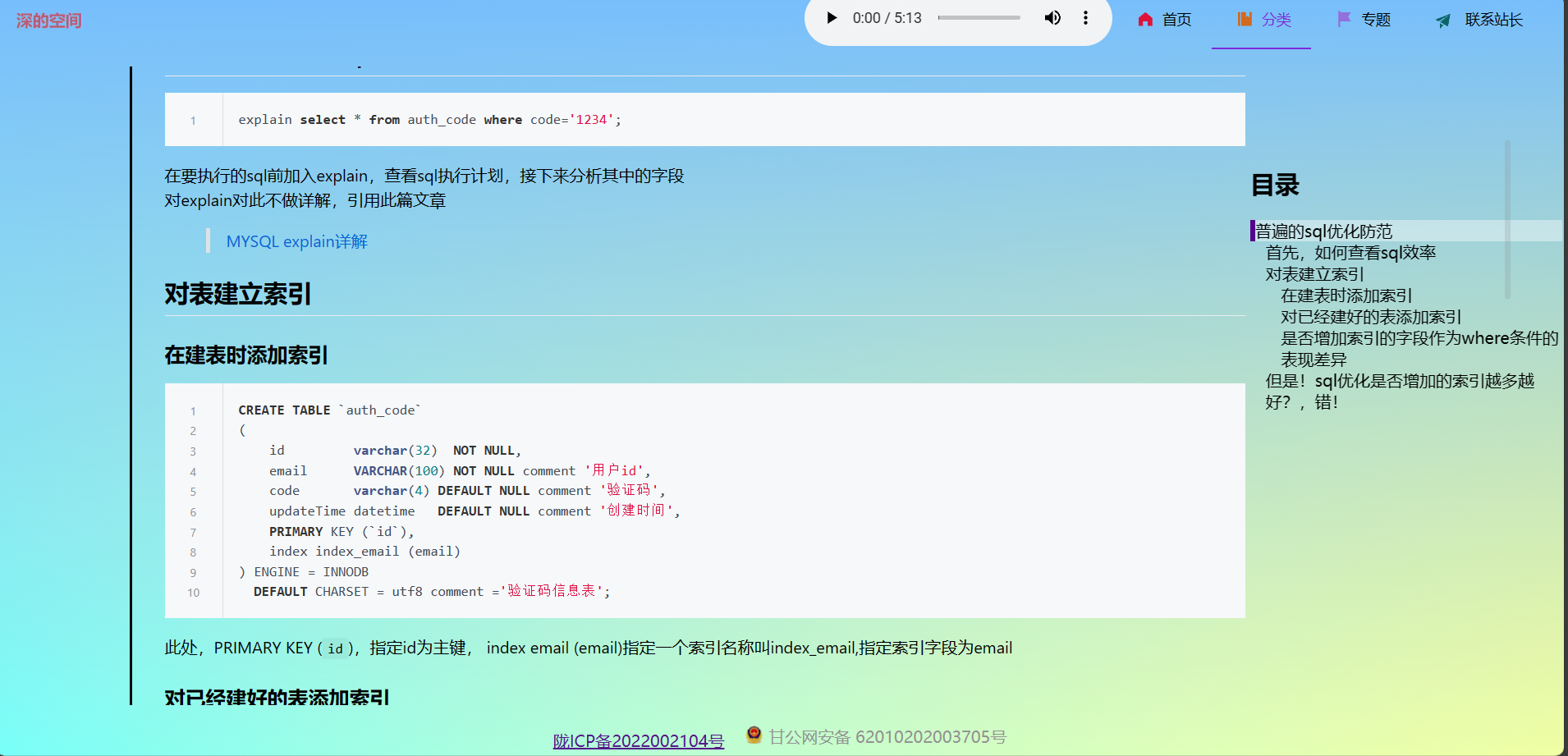
Task: Jump to 对已经建好的表添加索引 in contents
Action: [x=1371, y=317]
